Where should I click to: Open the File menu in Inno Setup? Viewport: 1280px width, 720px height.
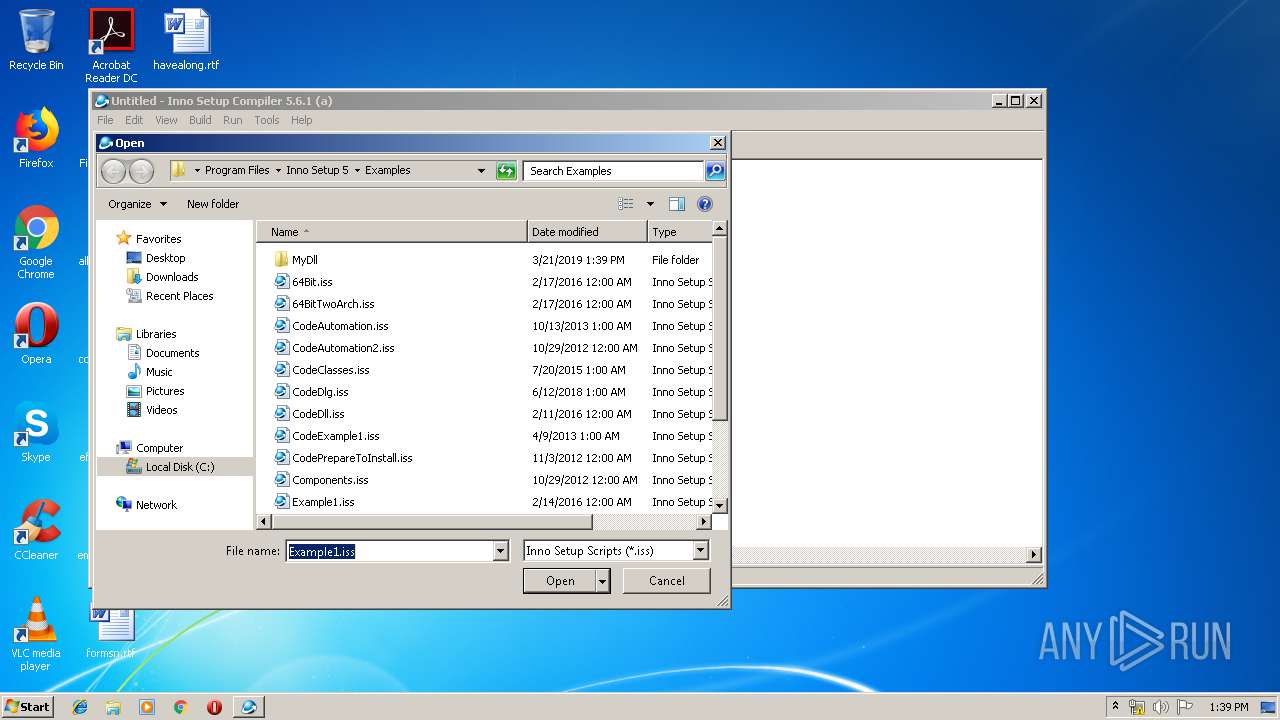pyautogui.click(x=105, y=120)
